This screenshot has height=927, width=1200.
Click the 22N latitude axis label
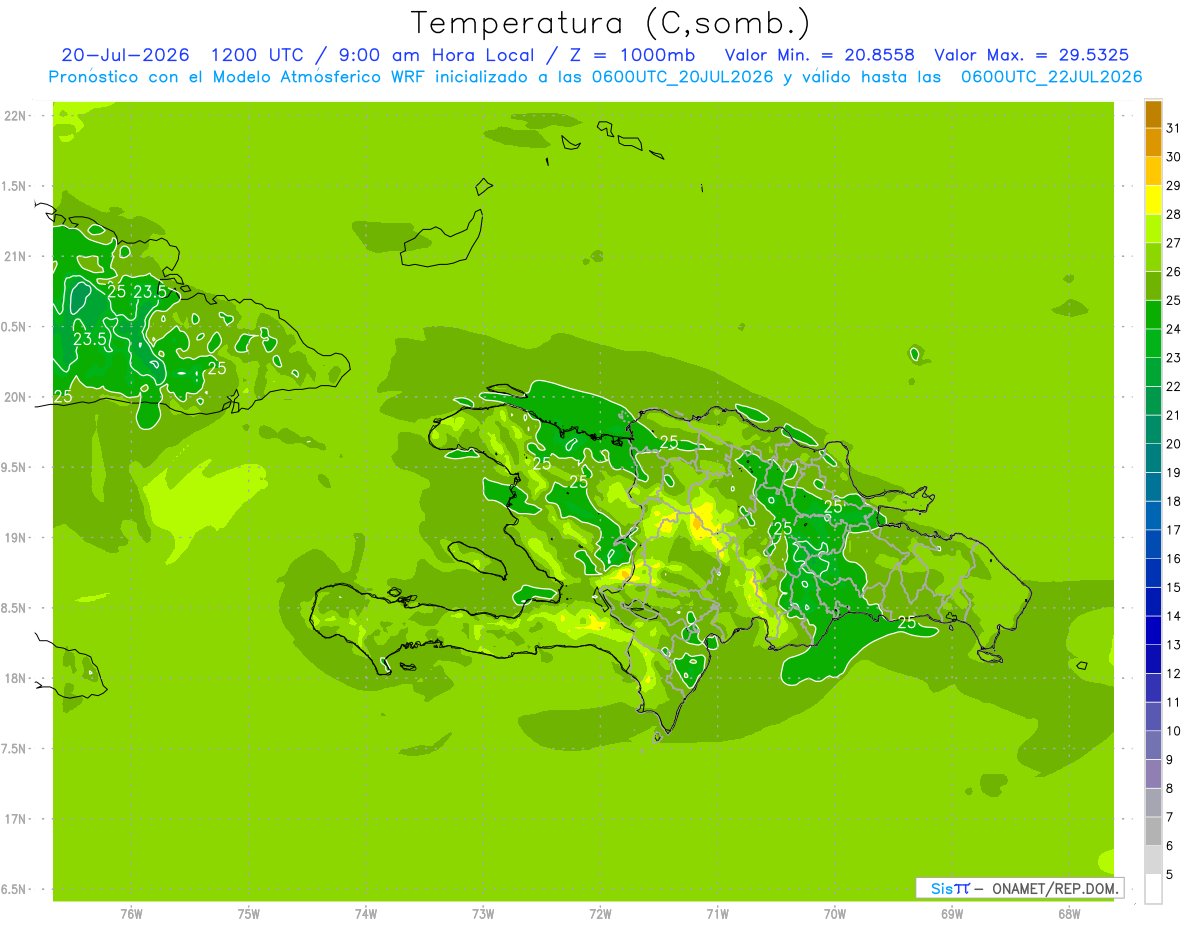coord(17,116)
